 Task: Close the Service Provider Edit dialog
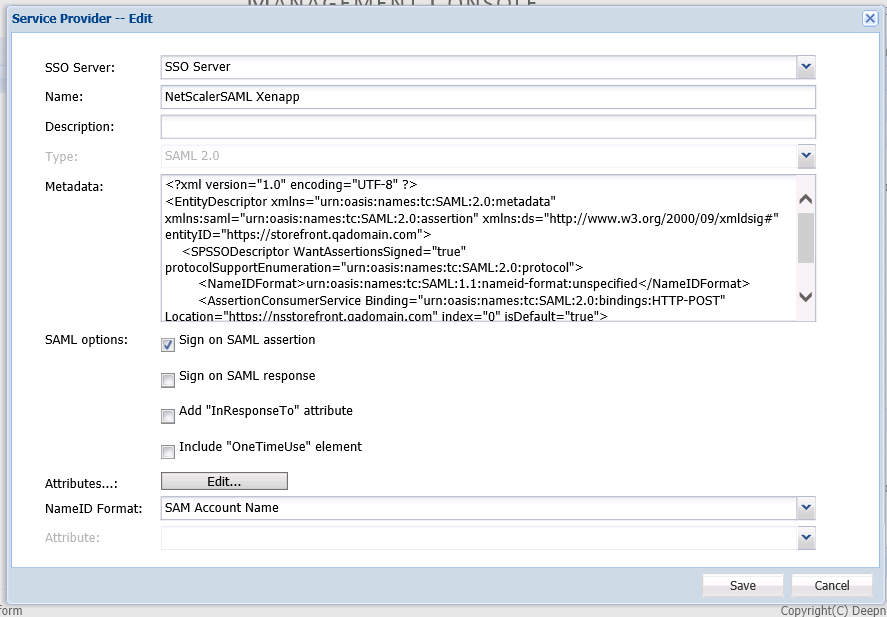point(870,18)
